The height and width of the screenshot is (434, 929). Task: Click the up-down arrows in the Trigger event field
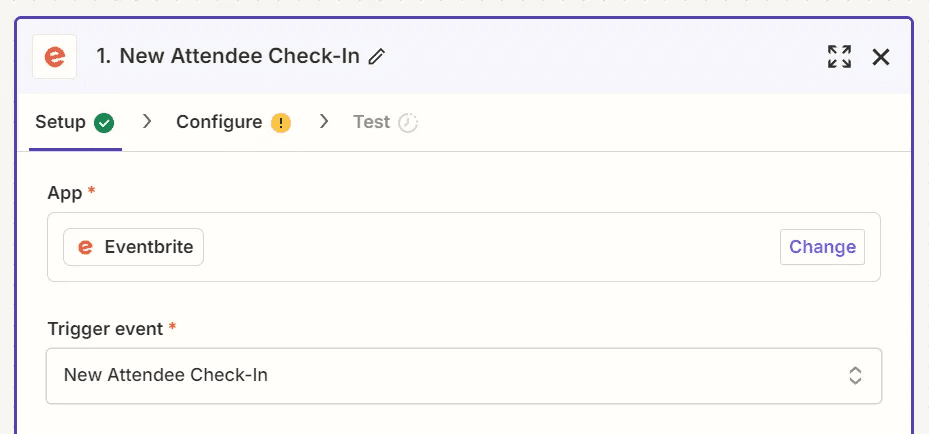[x=855, y=376]
